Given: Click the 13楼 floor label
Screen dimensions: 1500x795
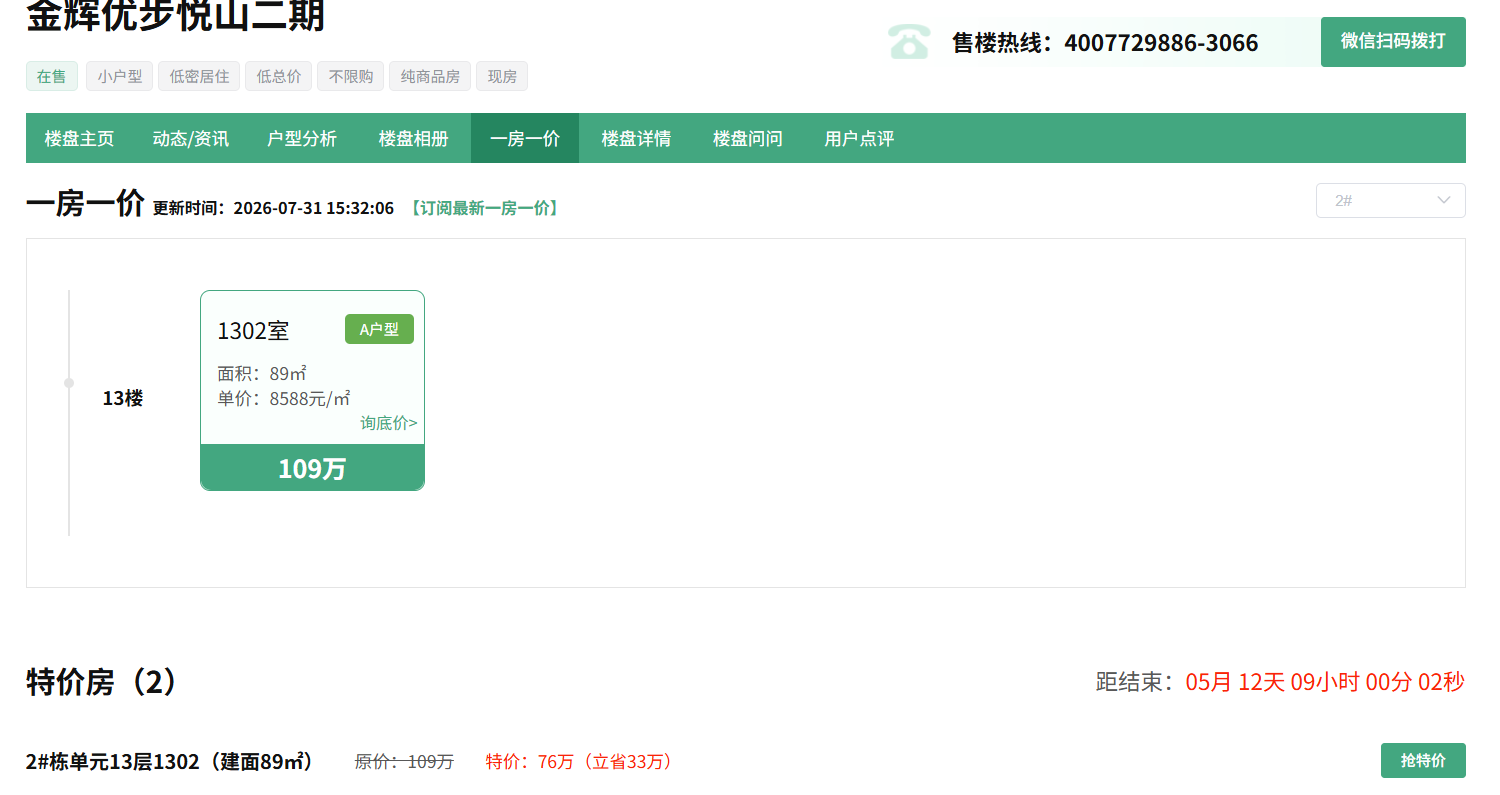Looking at the screenshot, I should click(x=123, y=398).
